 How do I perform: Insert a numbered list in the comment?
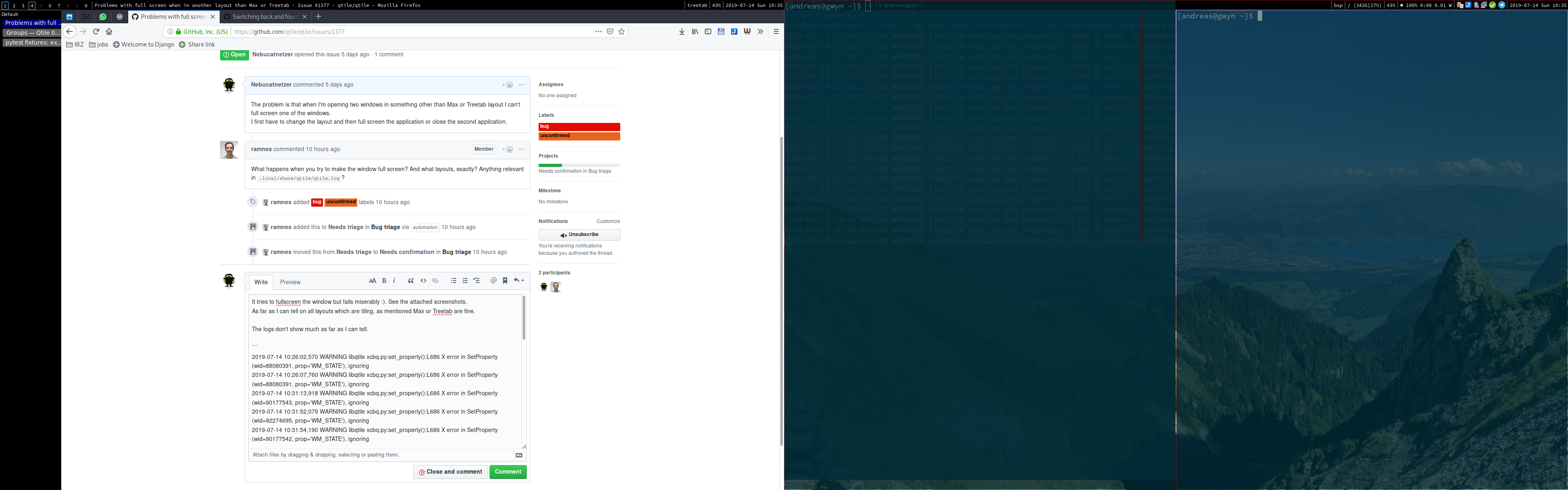tap(465, 281)
